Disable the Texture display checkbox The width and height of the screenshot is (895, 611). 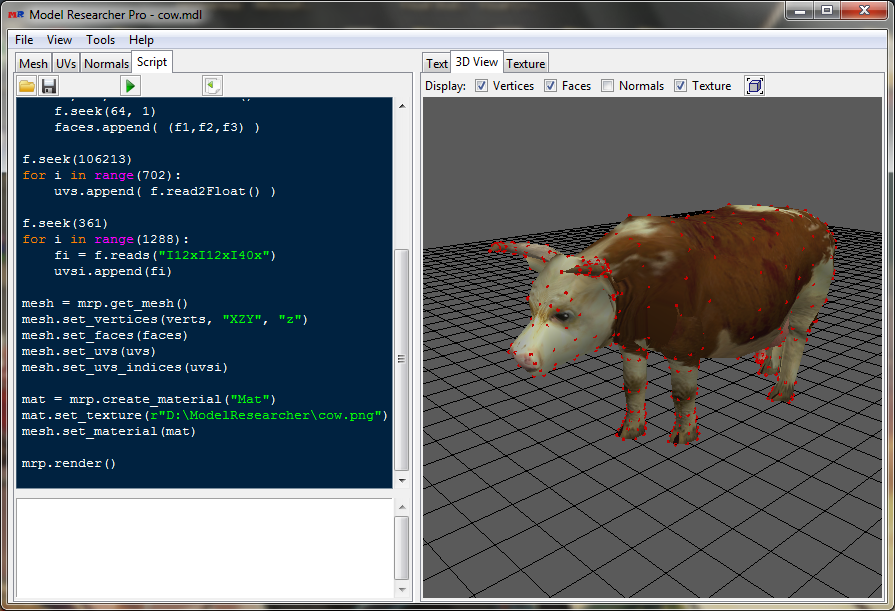[x=680, y=86]
